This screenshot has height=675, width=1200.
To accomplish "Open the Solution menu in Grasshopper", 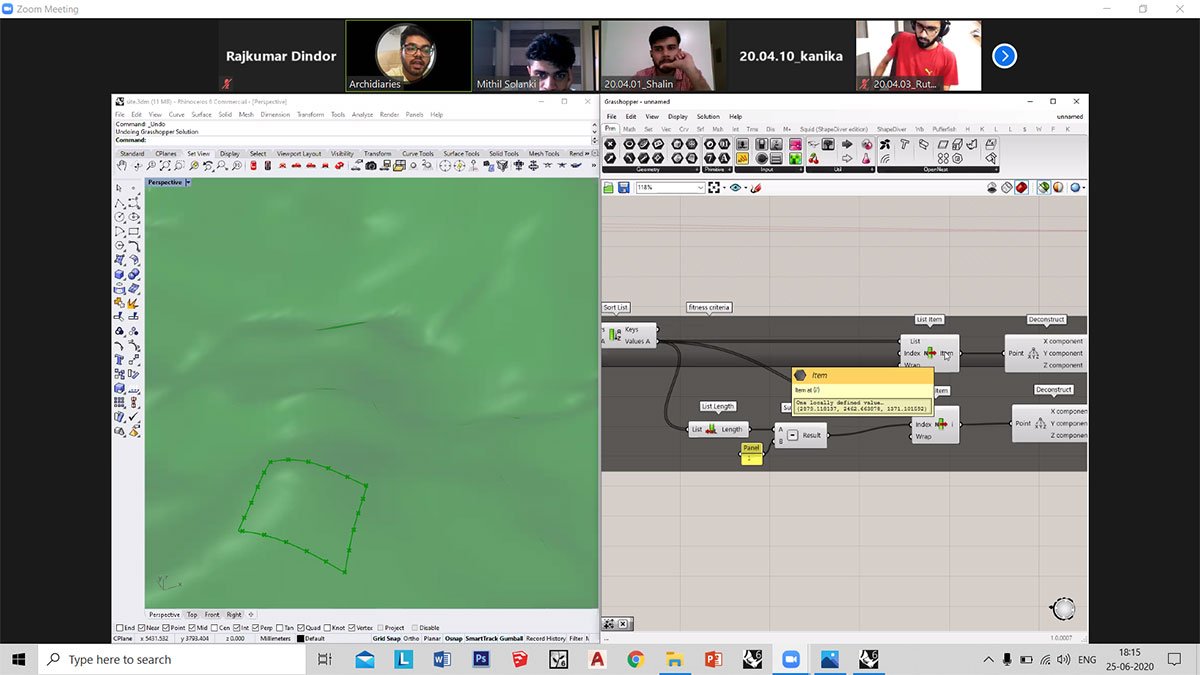I will tap(708, 117).
